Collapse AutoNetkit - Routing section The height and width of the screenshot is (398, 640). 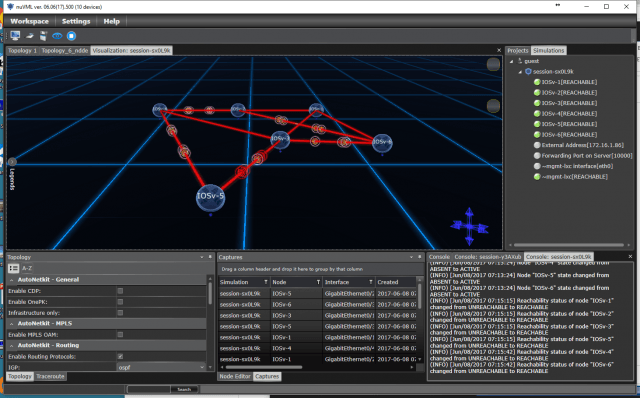click(11, 345)
